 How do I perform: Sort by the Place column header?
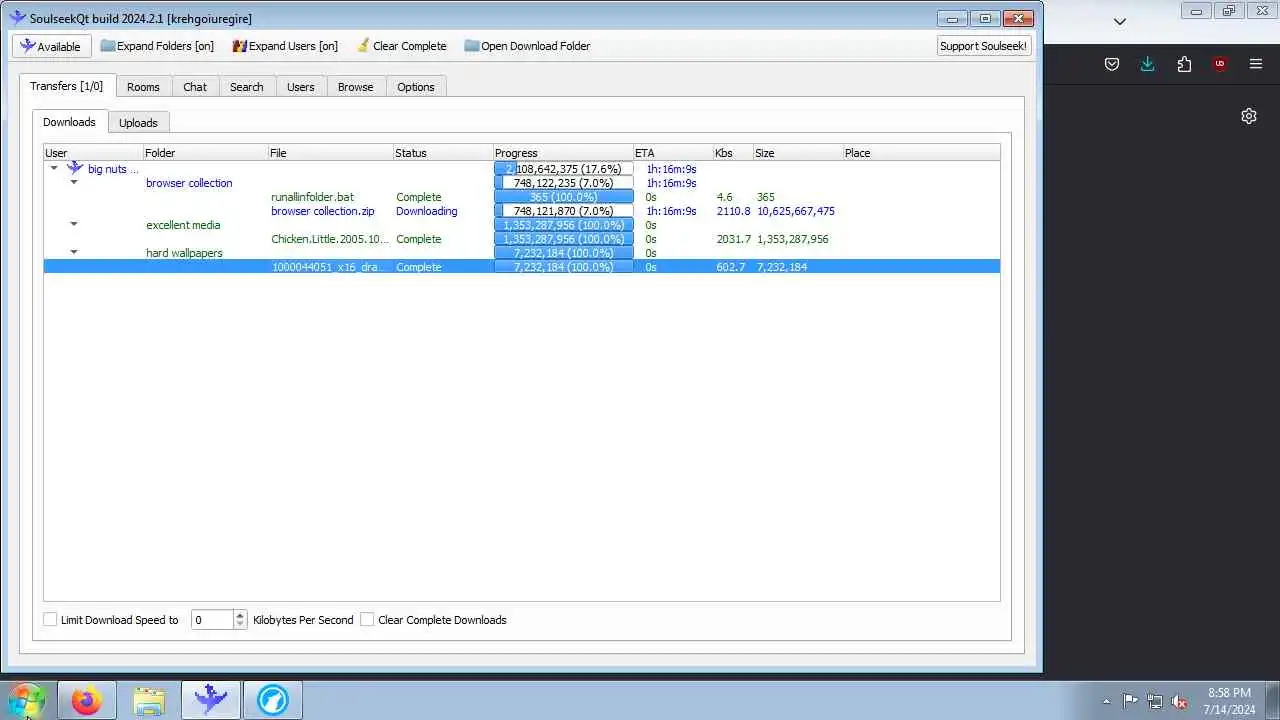pos(921,153)
